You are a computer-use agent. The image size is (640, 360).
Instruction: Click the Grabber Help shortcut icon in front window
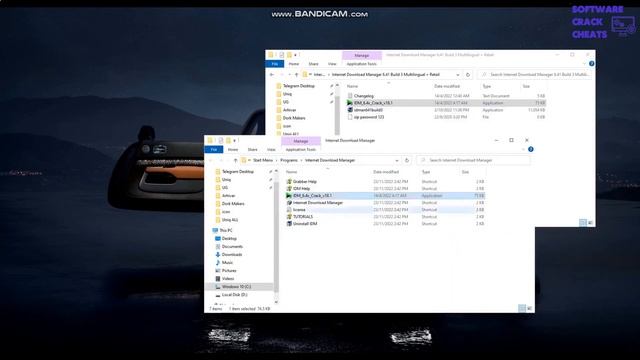coord(289,181)
